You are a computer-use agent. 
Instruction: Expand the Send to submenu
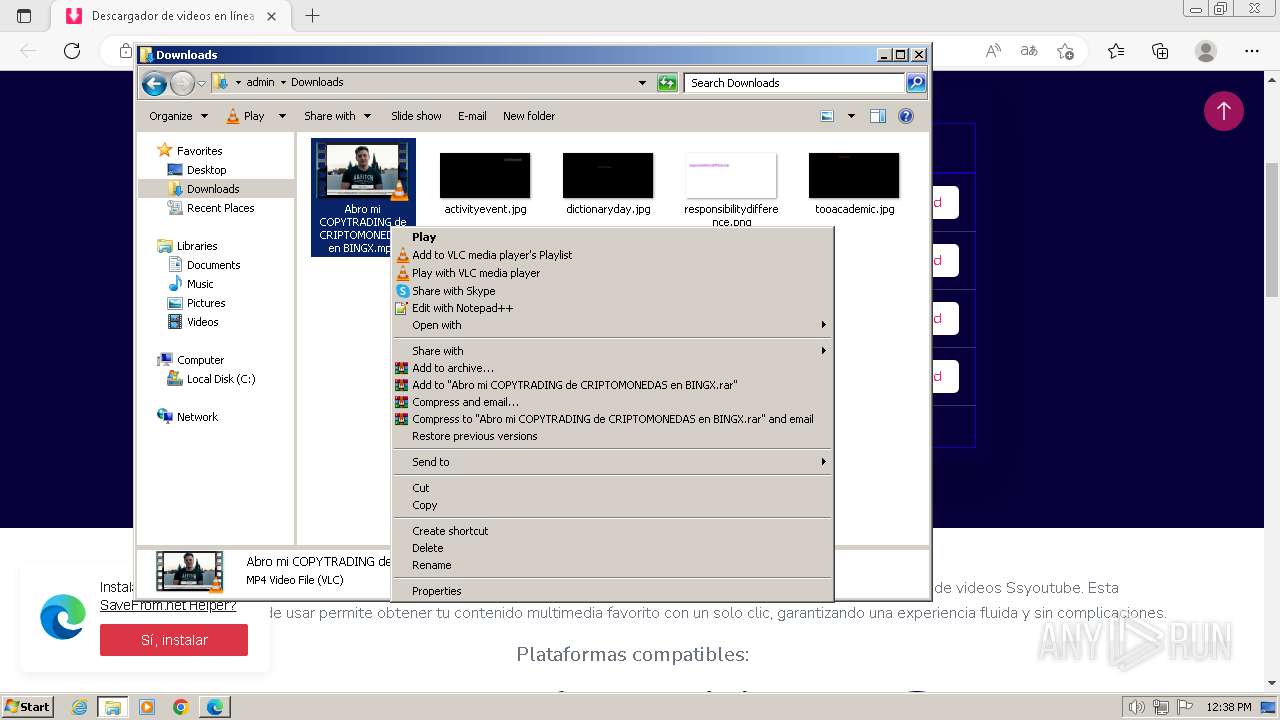(x=612, y=462)
